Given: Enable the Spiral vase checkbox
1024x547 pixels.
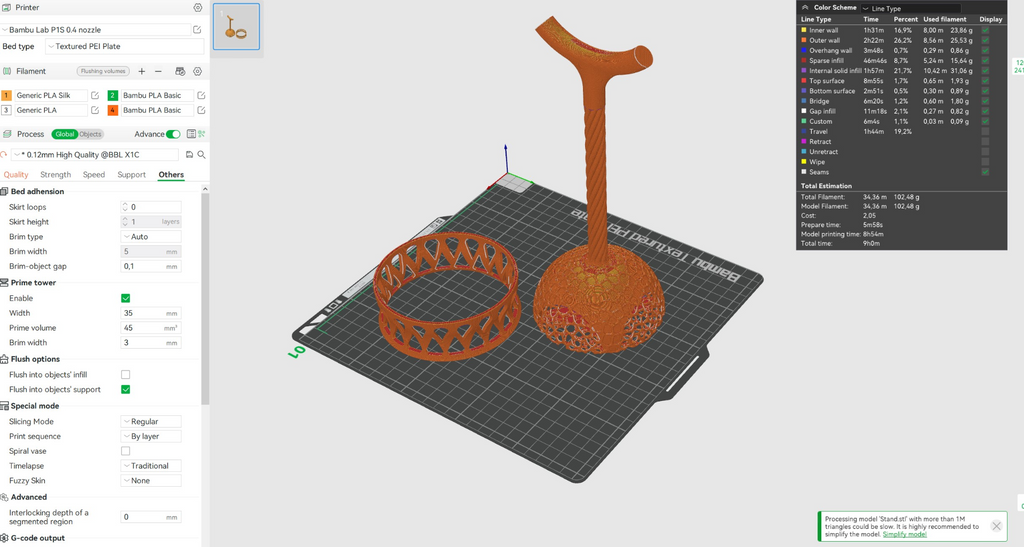Looking at the screenshot, I should [125, 451].
